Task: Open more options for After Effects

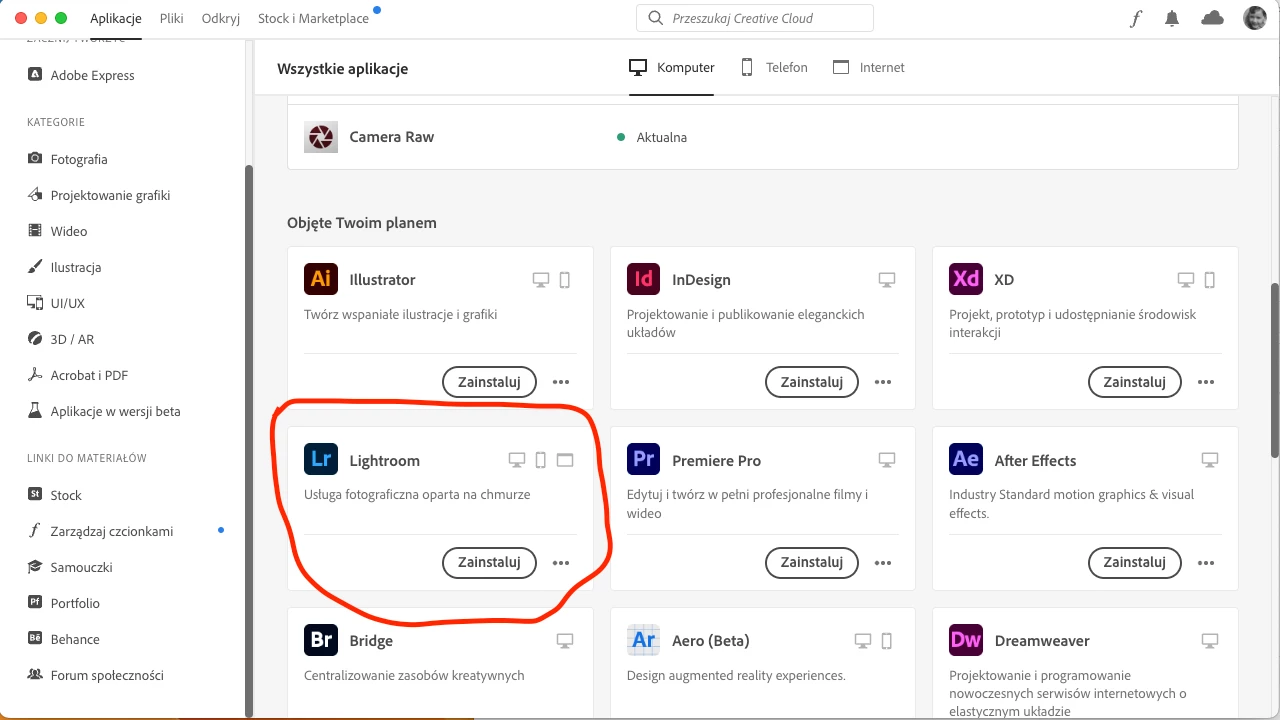Action: [x=1206, y=563]
